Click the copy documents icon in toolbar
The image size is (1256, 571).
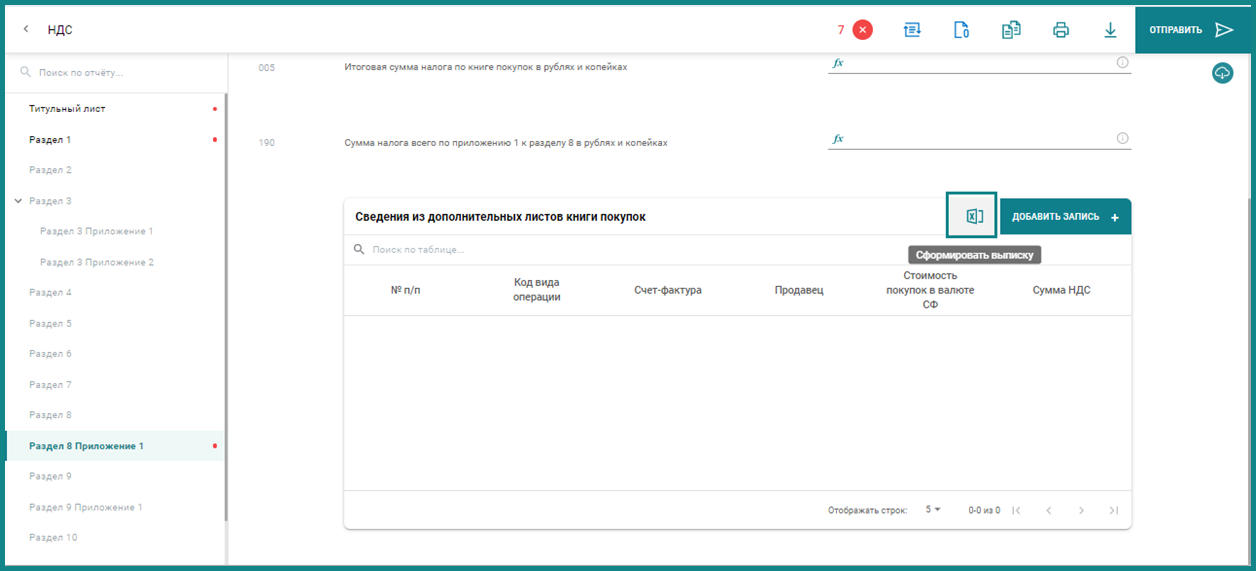(1011, 30)
